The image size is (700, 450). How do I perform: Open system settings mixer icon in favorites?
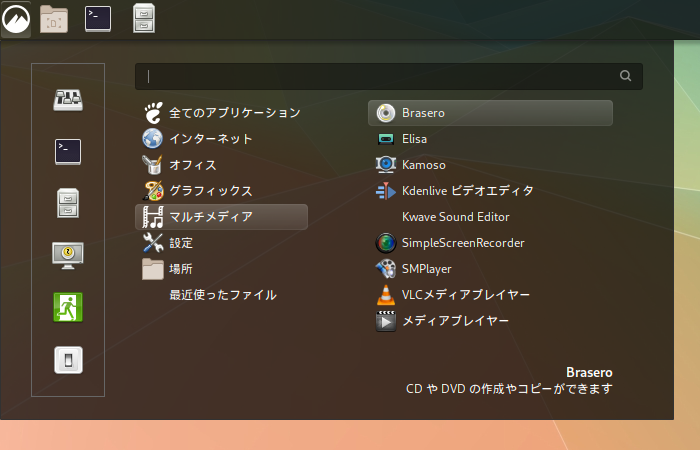(x=68, y=100)
